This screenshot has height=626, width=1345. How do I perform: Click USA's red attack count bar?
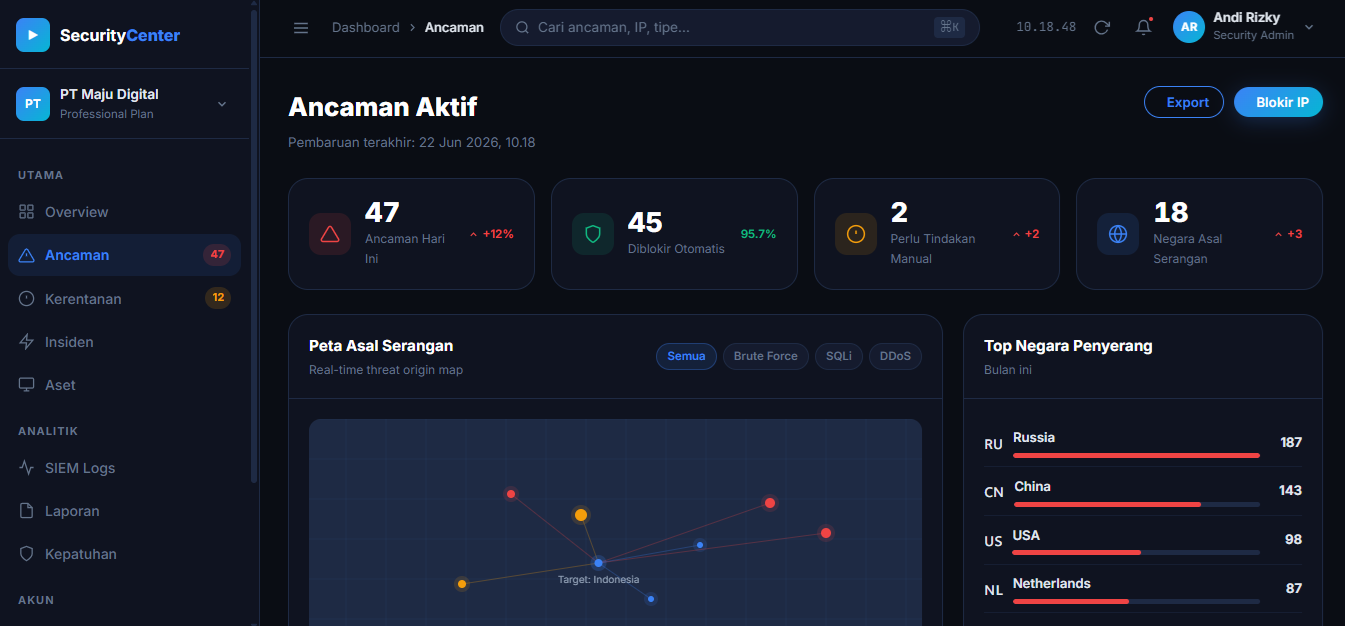[1077, 552]
